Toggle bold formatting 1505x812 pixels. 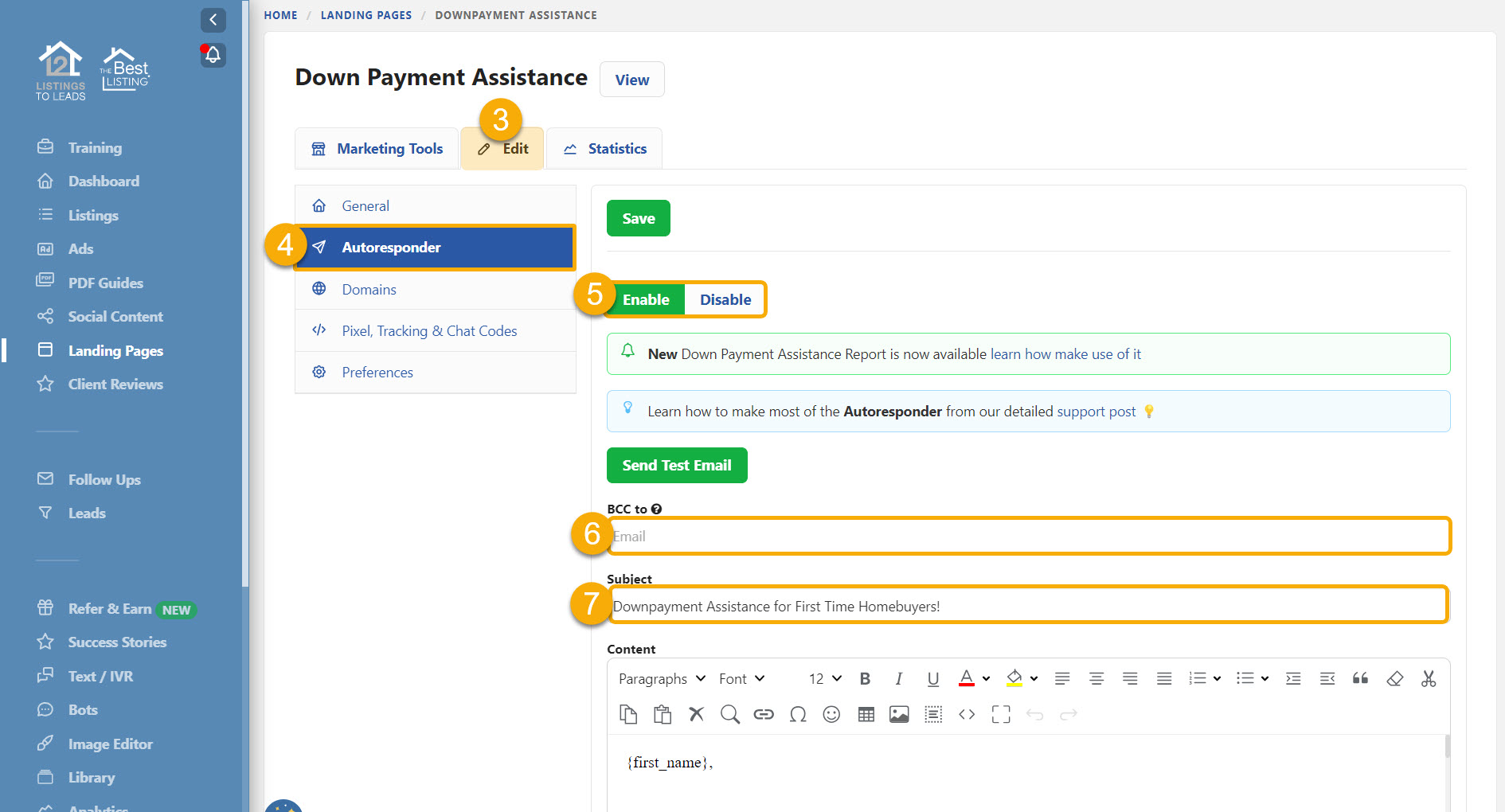pyautogui.click(x=865, y=678)
